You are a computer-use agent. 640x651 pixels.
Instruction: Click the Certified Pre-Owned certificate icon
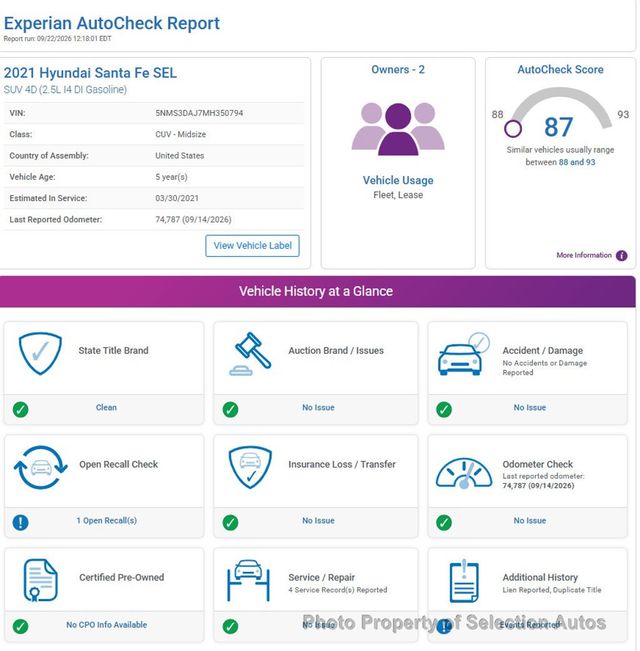pyautogui.click(x=40, y=580)
